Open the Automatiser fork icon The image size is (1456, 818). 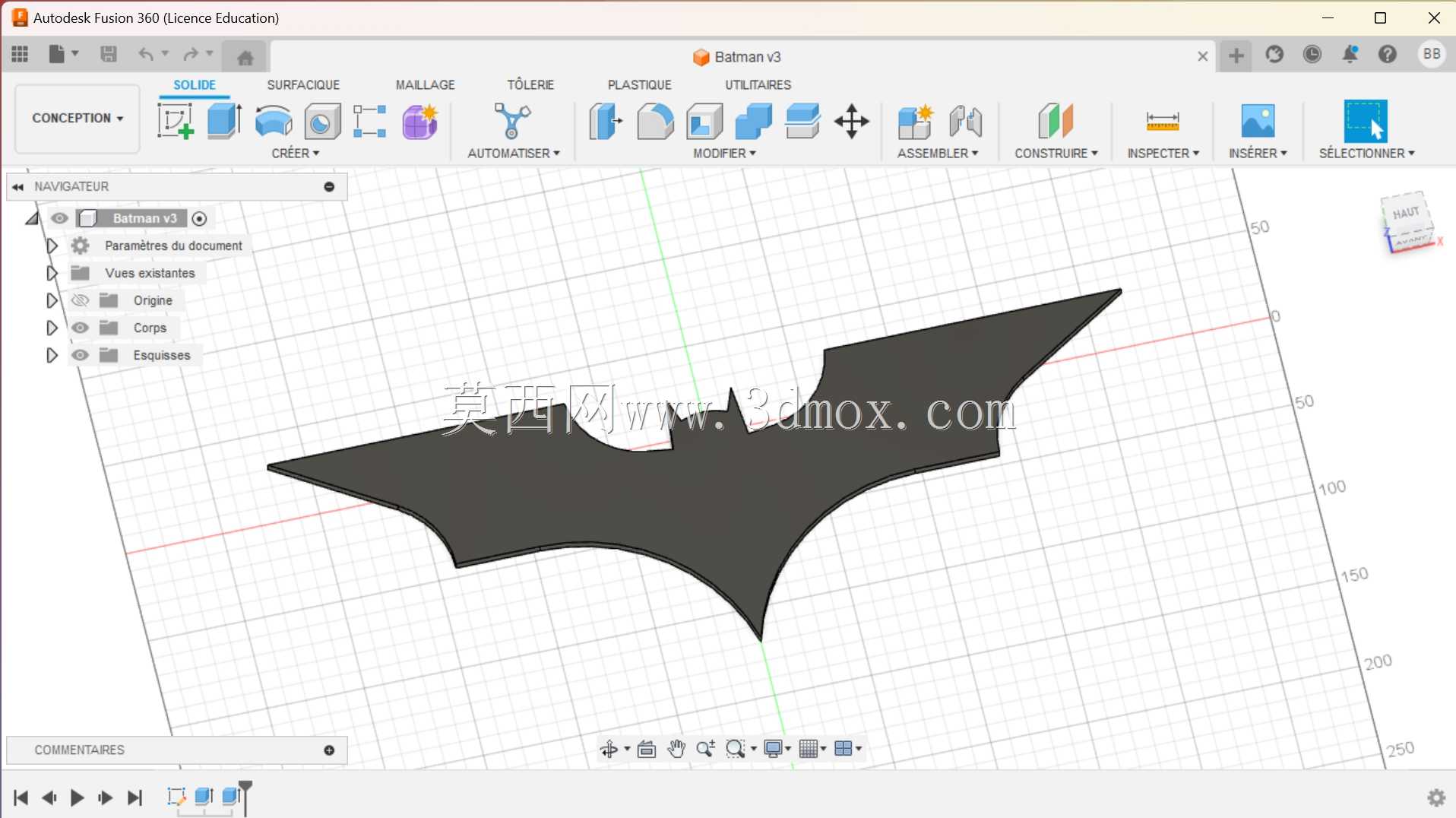(513, 121)
